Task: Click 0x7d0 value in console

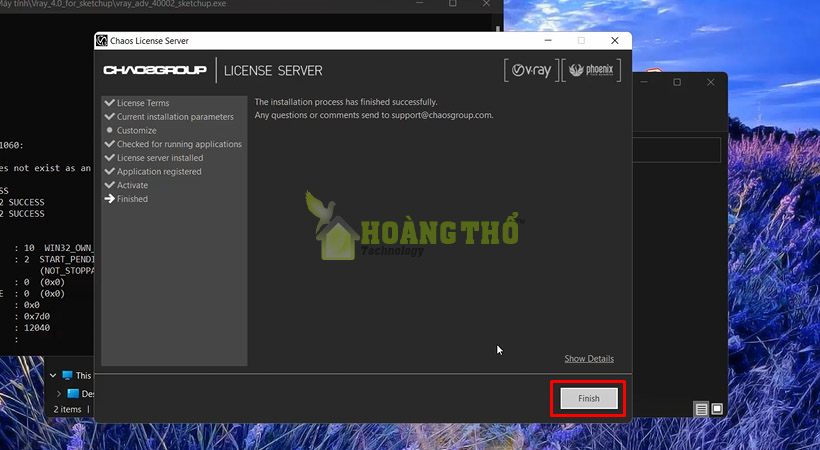Action: point(37,316)
